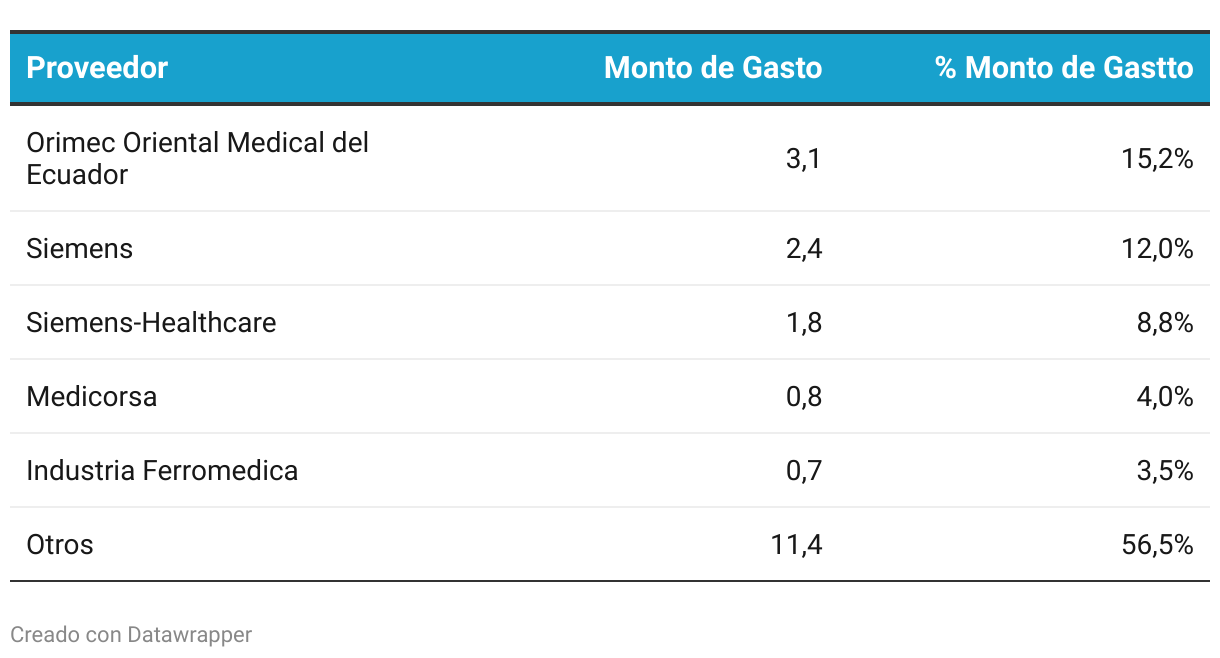The height and width of the screenshot is (658, 1220).
Task: Click the 0,8 amount for Medicorsa
Action: coord(804,396)
